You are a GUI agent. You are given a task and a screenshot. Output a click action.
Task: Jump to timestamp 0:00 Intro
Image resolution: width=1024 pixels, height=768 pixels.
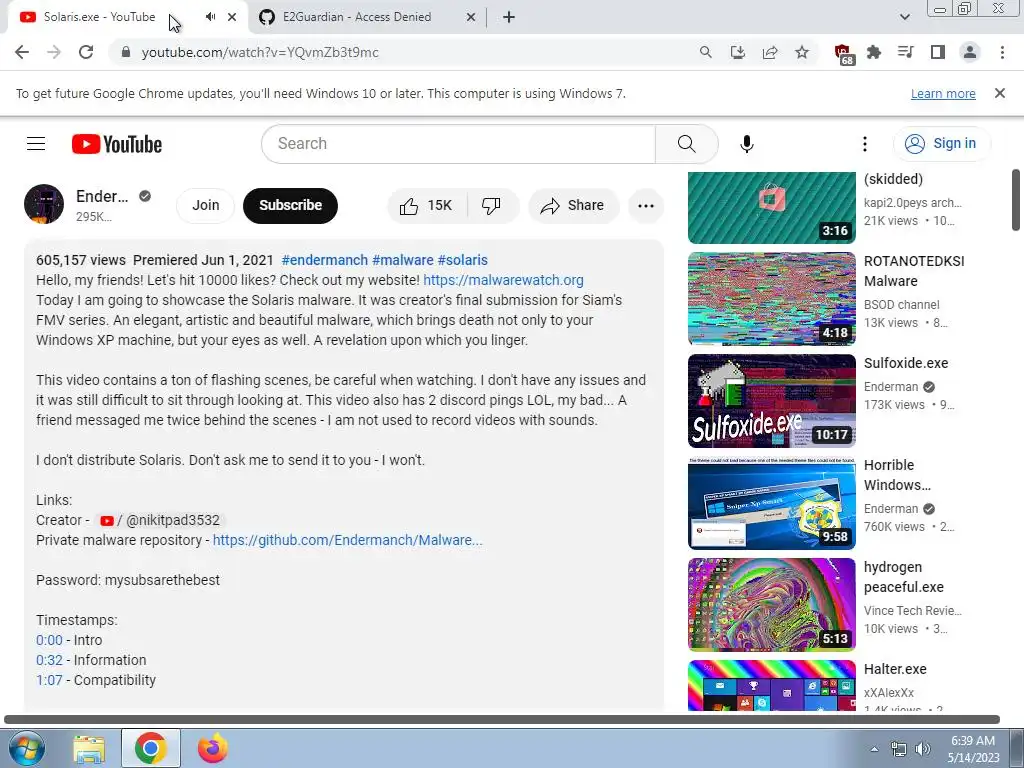[x=49, y=640]
